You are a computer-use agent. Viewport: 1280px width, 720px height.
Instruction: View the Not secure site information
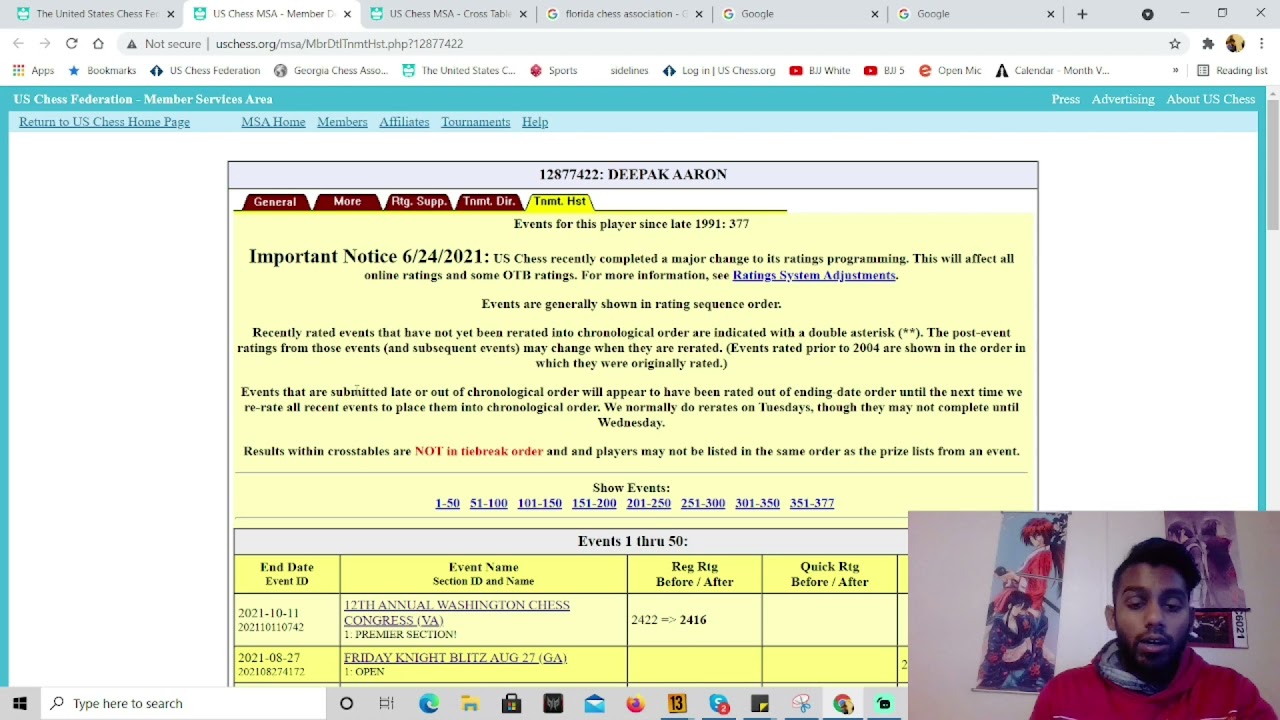click(163, 44)
